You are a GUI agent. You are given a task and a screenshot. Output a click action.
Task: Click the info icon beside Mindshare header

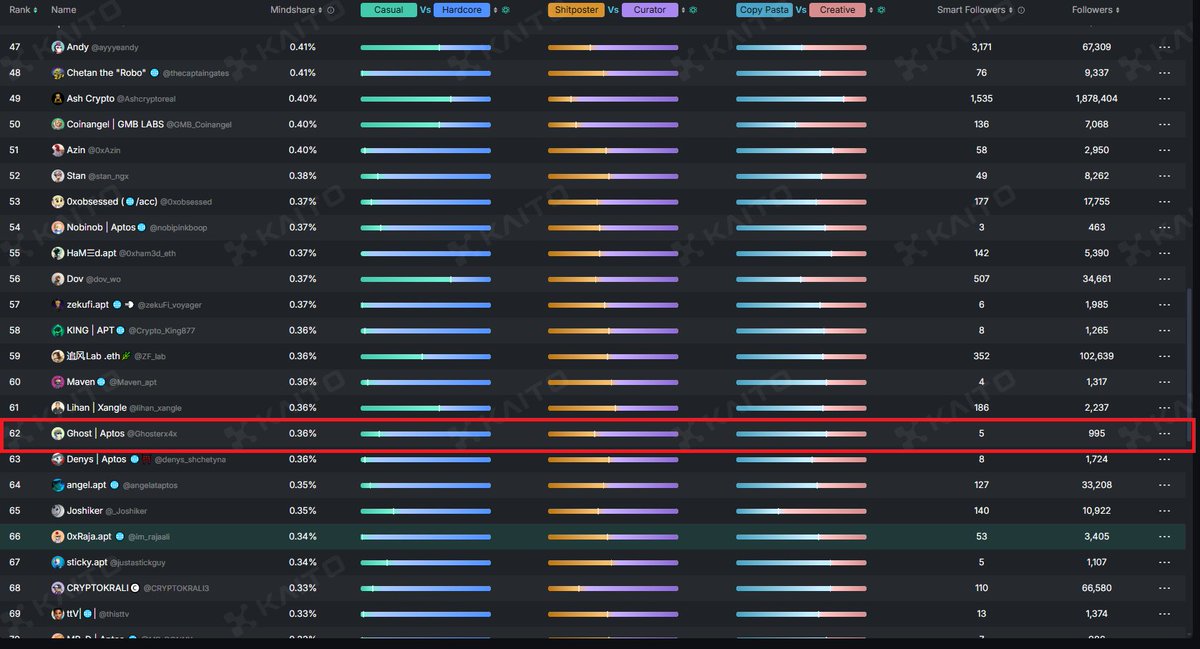331,10
